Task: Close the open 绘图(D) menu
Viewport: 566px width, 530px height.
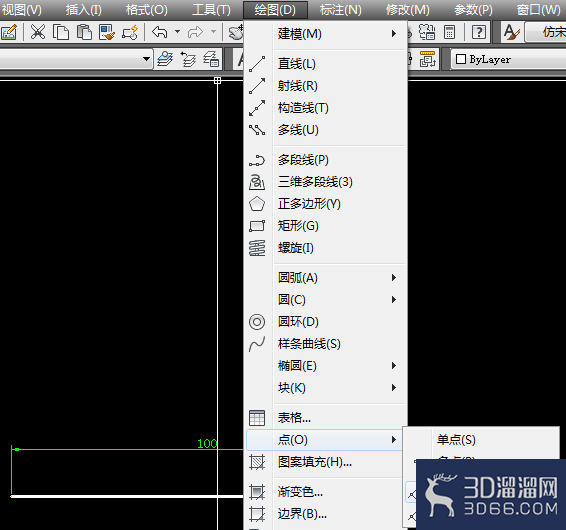Action: point(275,10)
